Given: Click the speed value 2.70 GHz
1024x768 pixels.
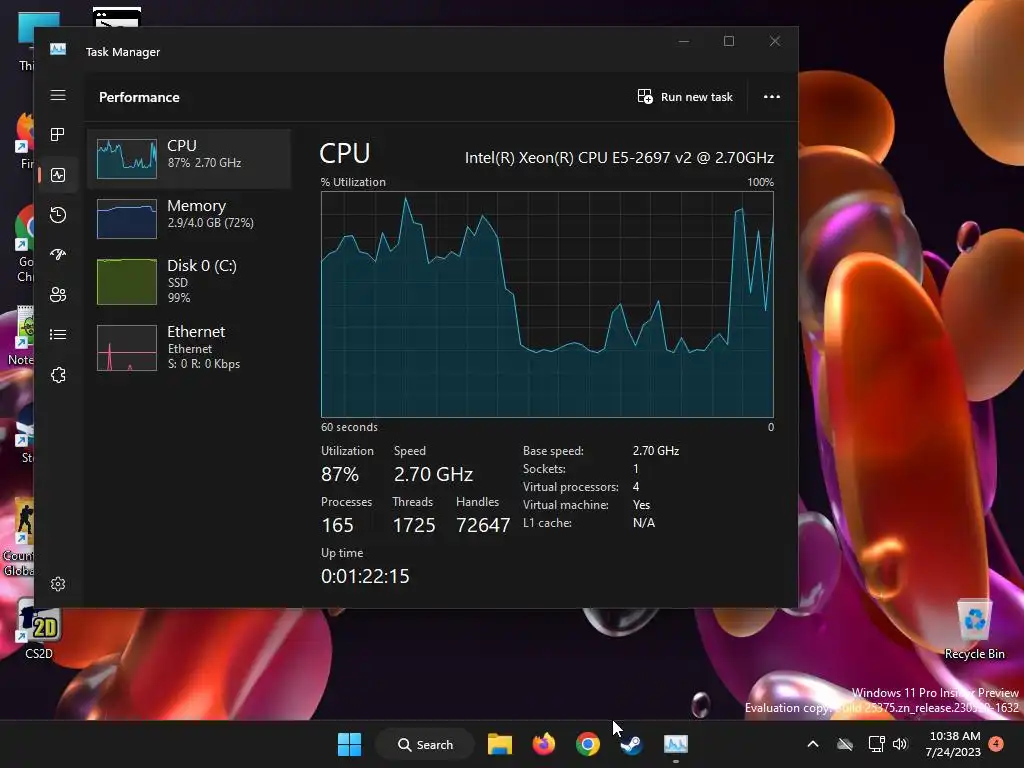Looking at the screenshot, I should point(433,474).
